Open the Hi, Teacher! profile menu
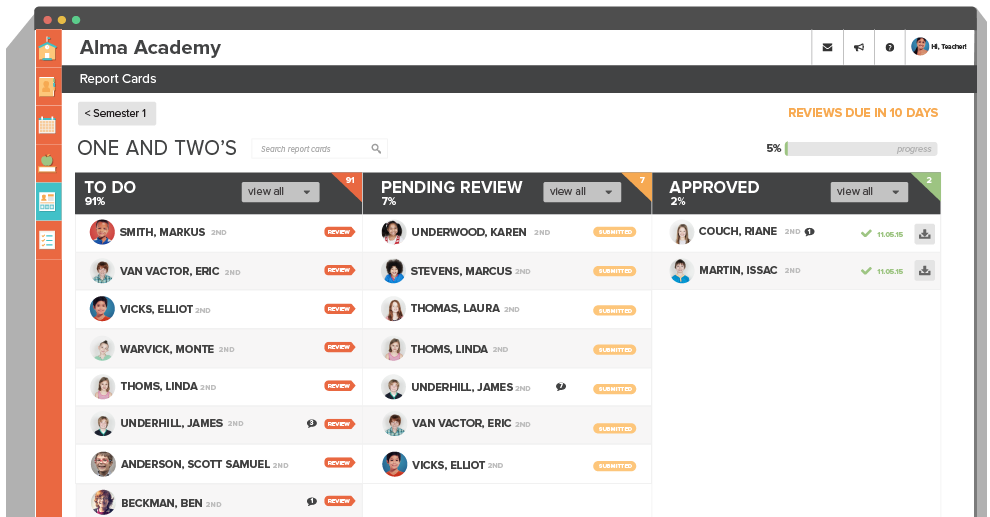Viewport: 990px width, 517px height. click(939, 47)
